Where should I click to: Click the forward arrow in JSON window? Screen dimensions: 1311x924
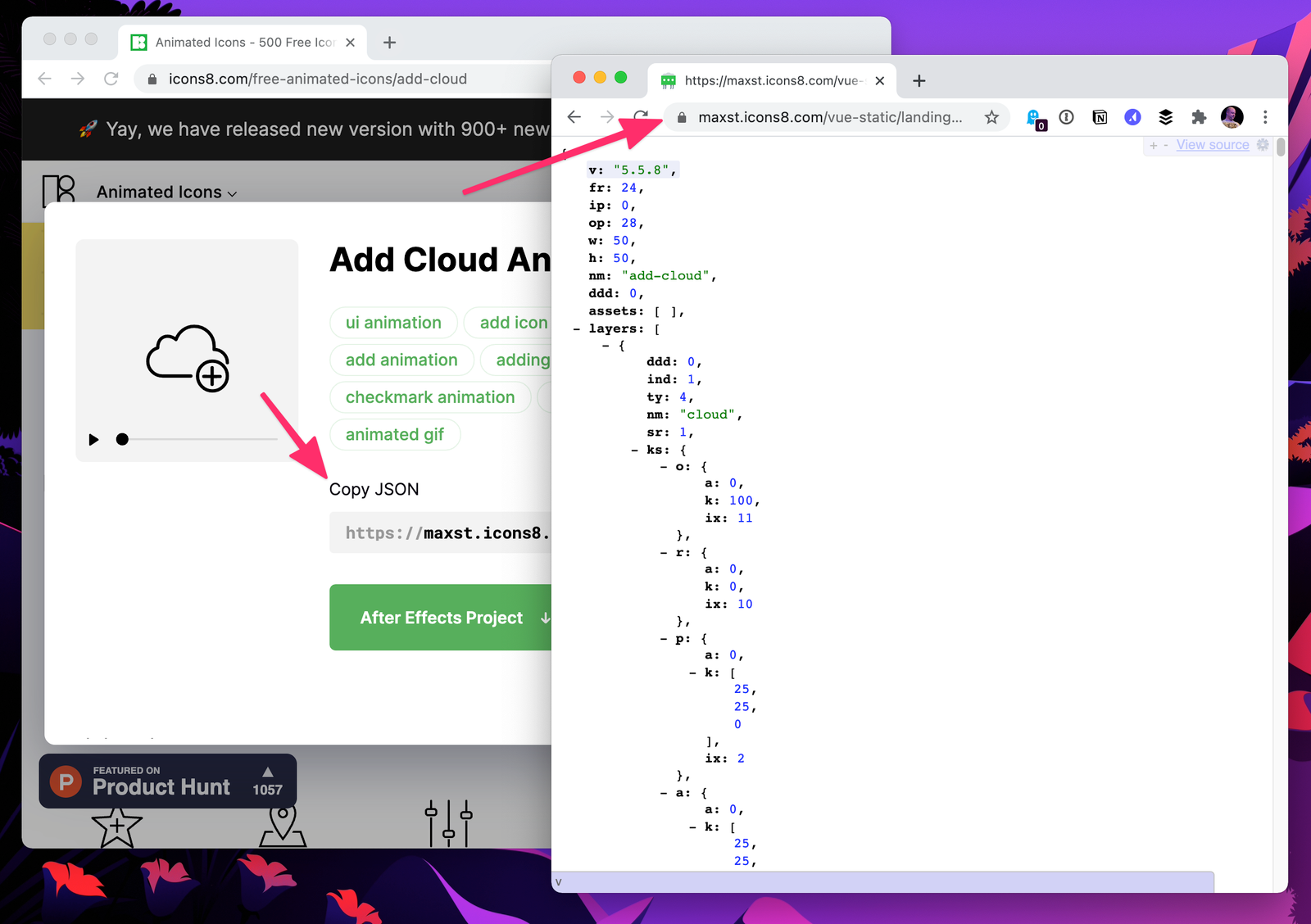(x=606, y=117)
